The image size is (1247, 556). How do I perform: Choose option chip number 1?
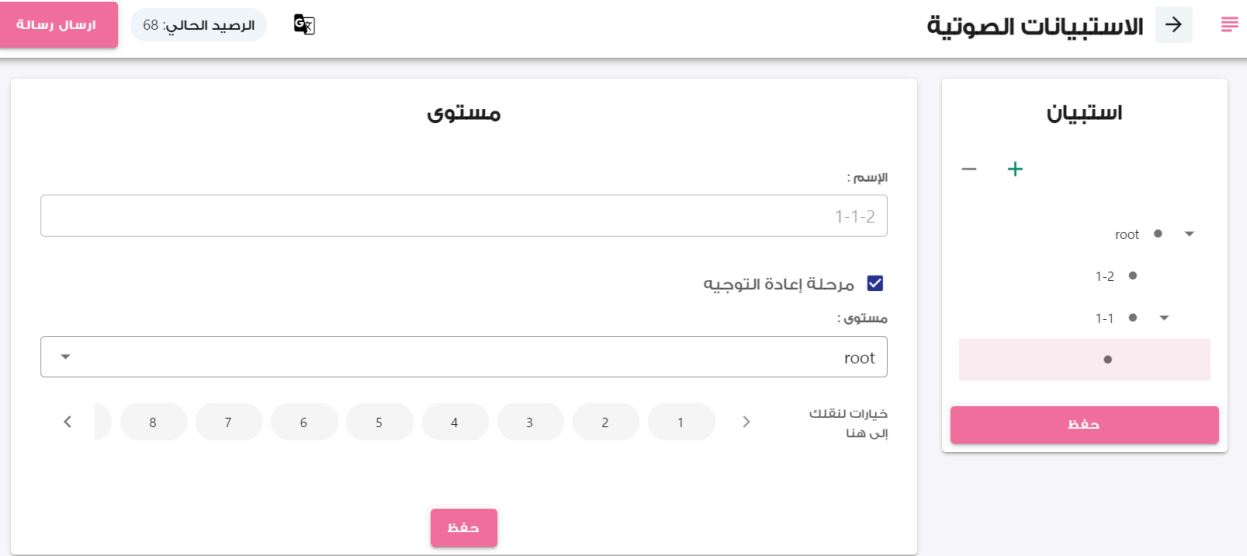pyautogui.click(x=681, y=422)
